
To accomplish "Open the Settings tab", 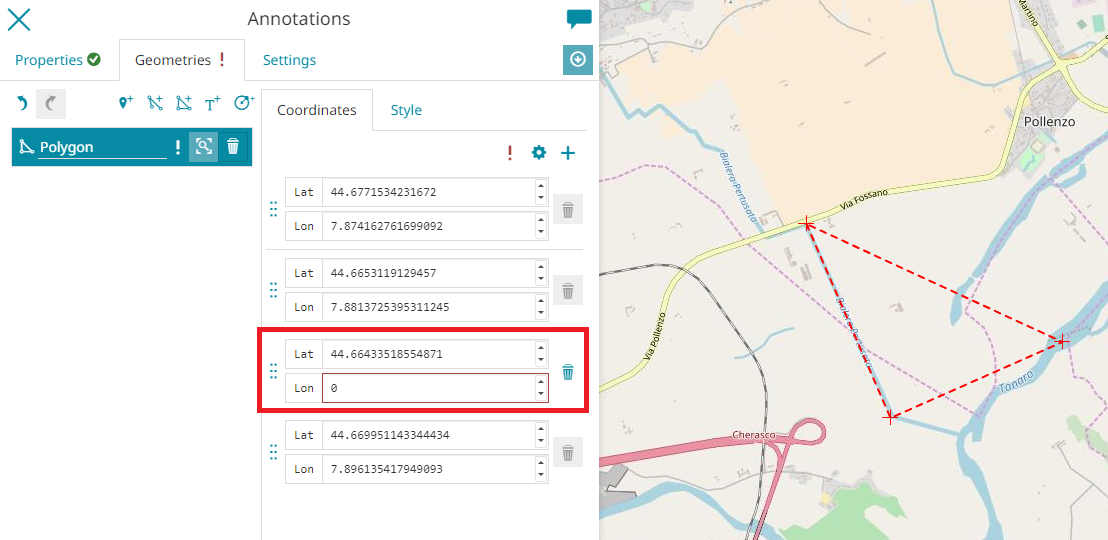I will click(289, 60).
